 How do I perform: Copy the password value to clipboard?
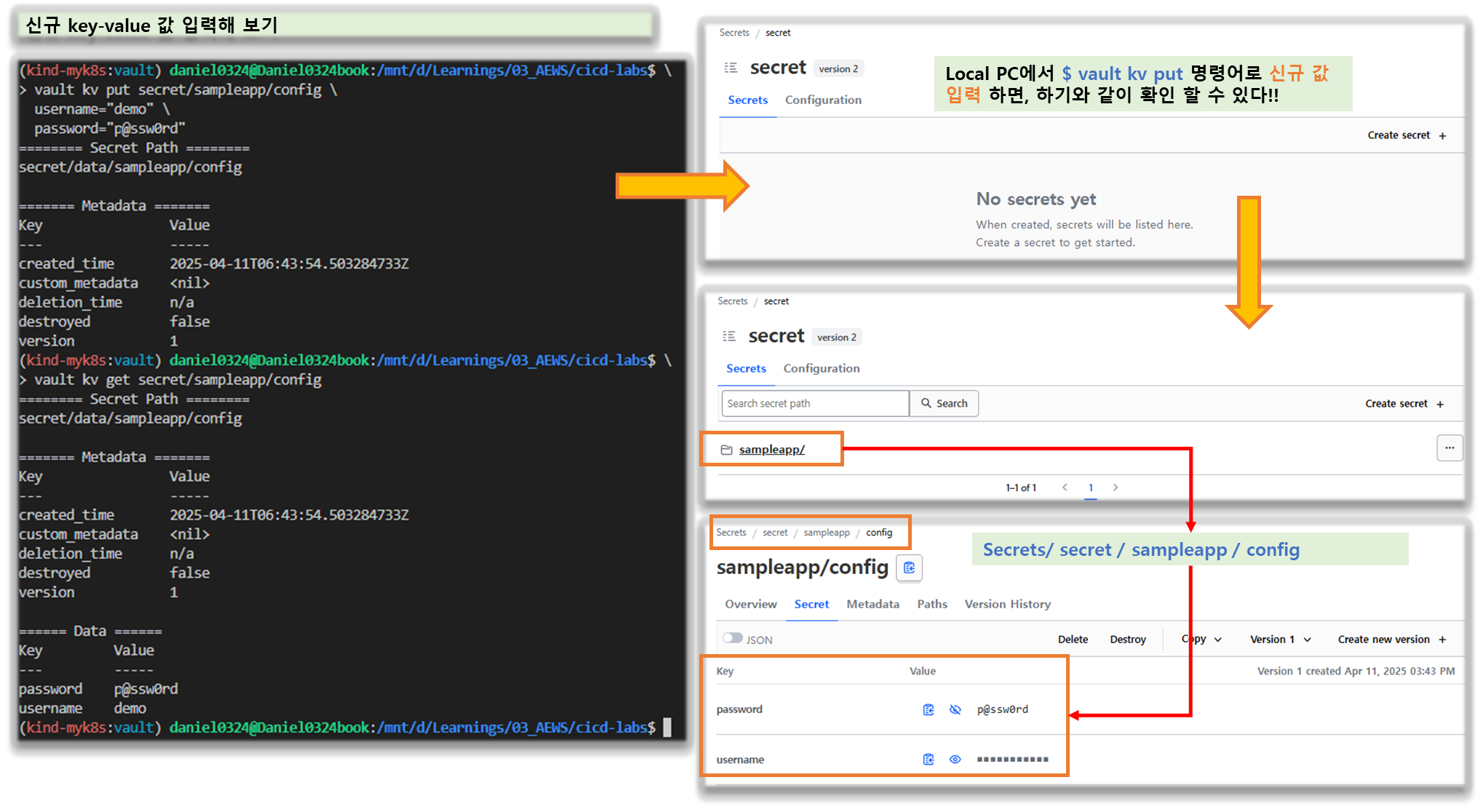[x=929, y=709]
